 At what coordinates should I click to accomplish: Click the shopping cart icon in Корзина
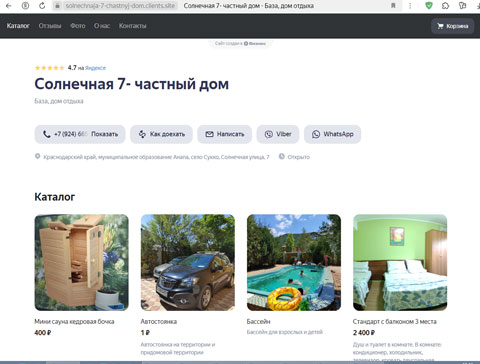point(440,26)
